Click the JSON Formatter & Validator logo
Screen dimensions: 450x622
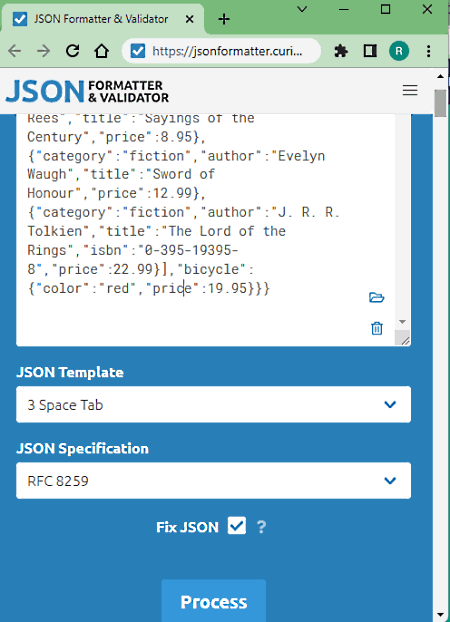click(87, 91)
